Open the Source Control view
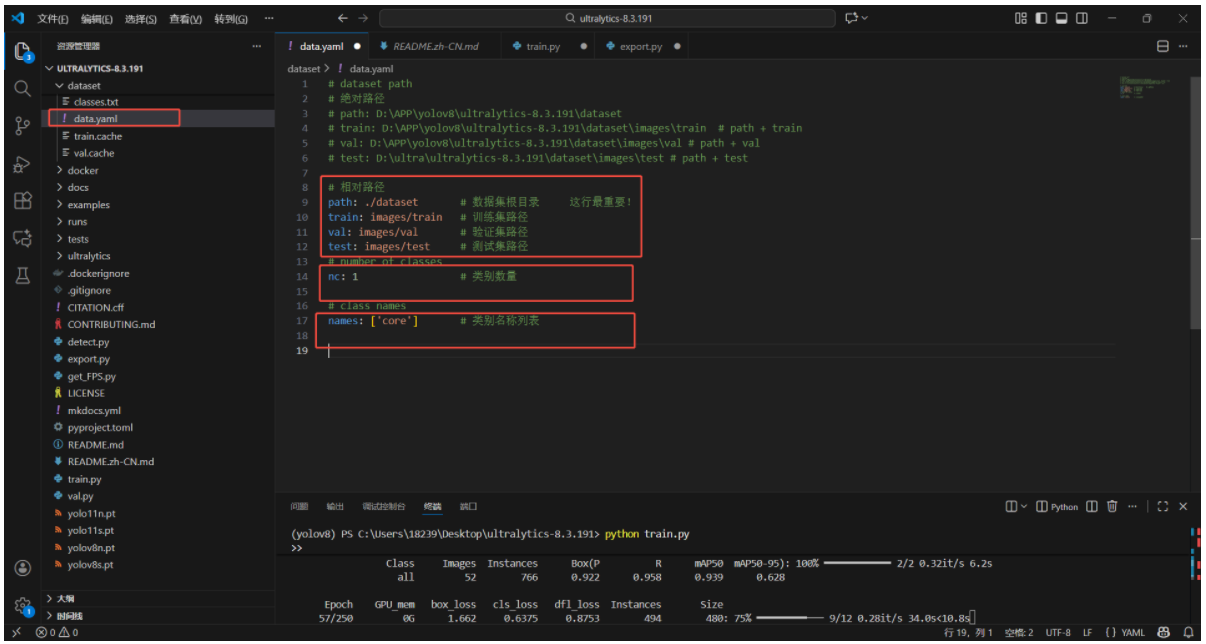 click(22, 126)
